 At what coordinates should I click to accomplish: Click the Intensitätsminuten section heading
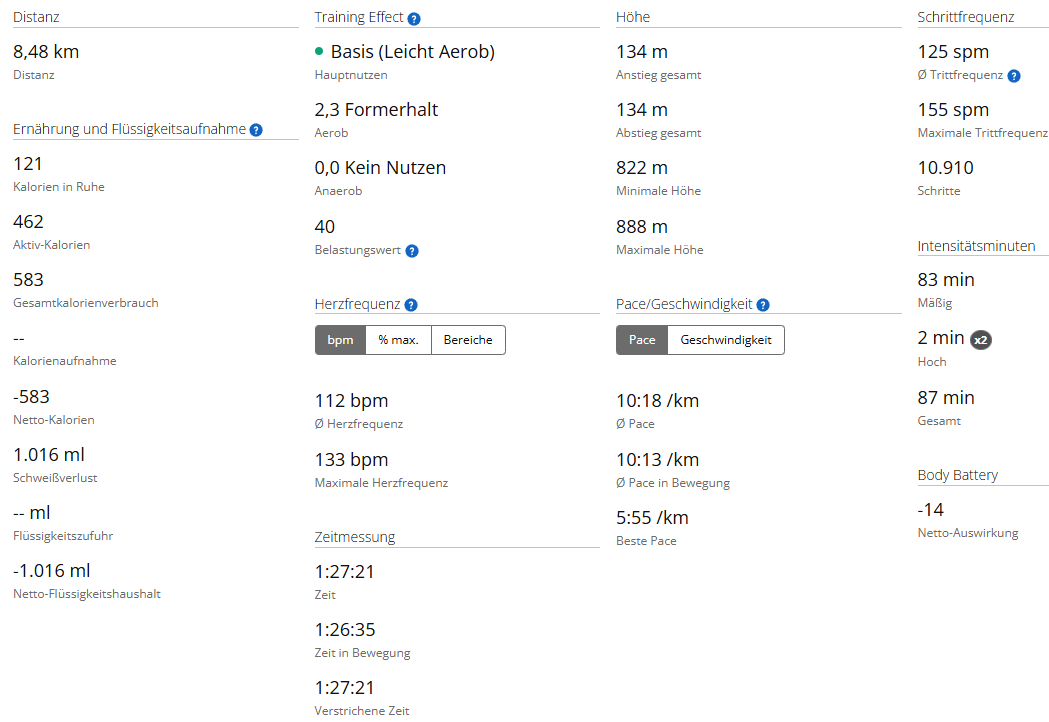click(977, 246)
